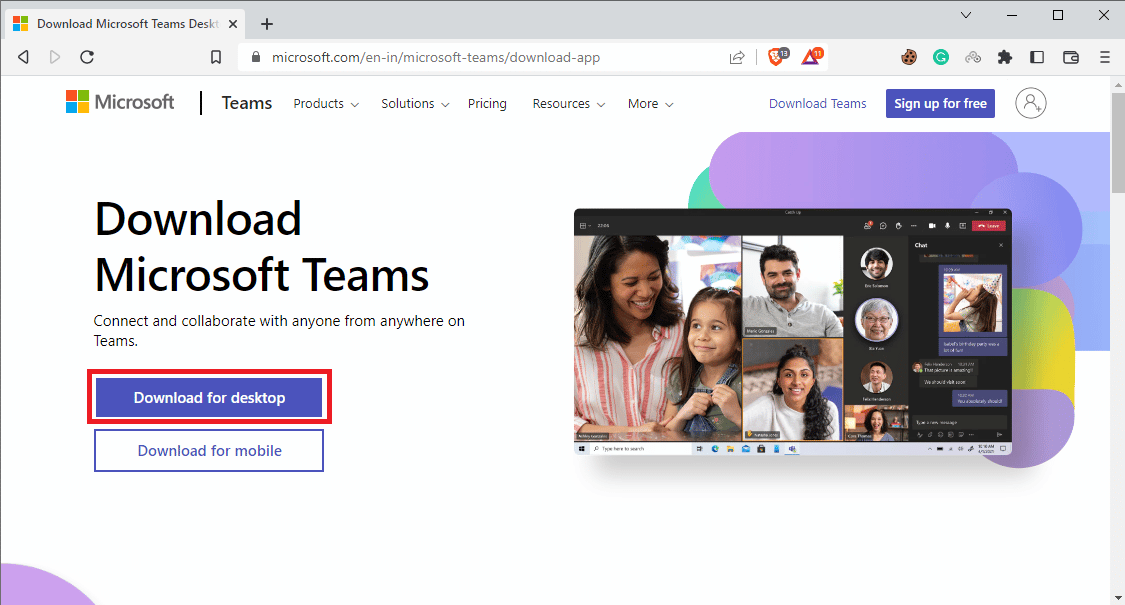Go back to the previous page
This screenshot has height=605, width=1125.
24,57
